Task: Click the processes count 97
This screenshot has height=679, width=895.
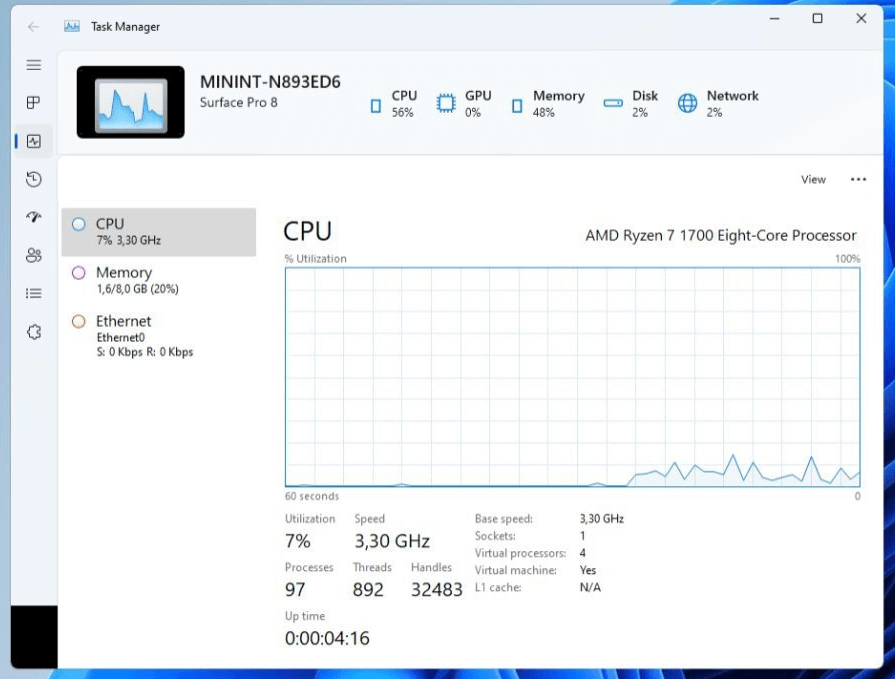Action: pos(295,589)
